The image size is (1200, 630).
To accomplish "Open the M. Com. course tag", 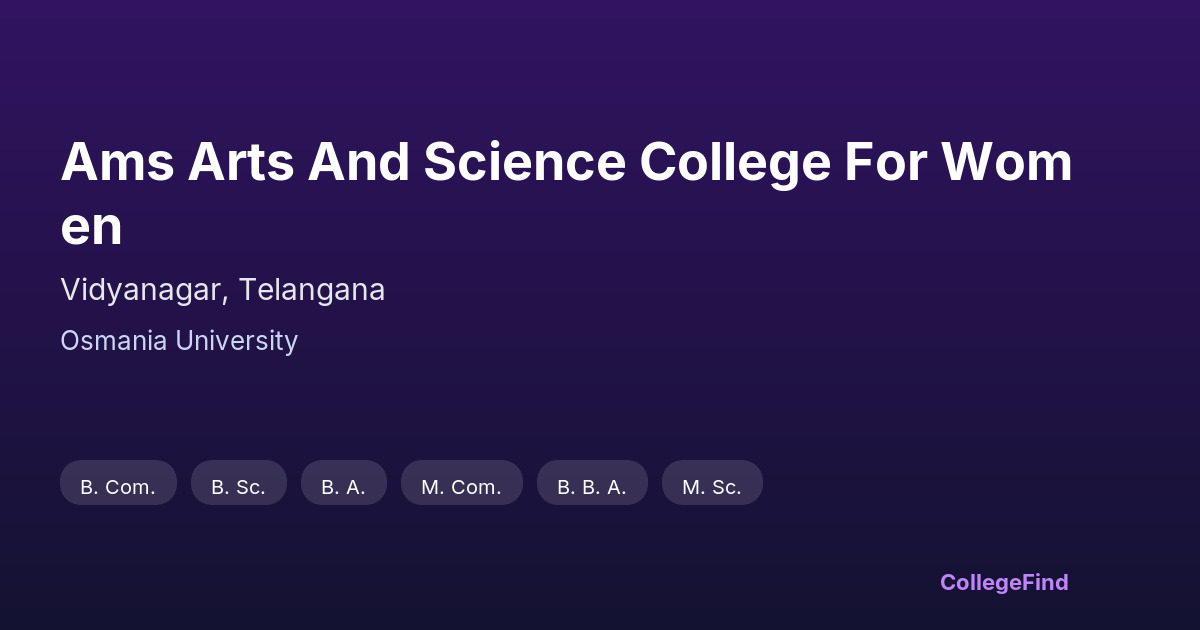I will 461,487.
